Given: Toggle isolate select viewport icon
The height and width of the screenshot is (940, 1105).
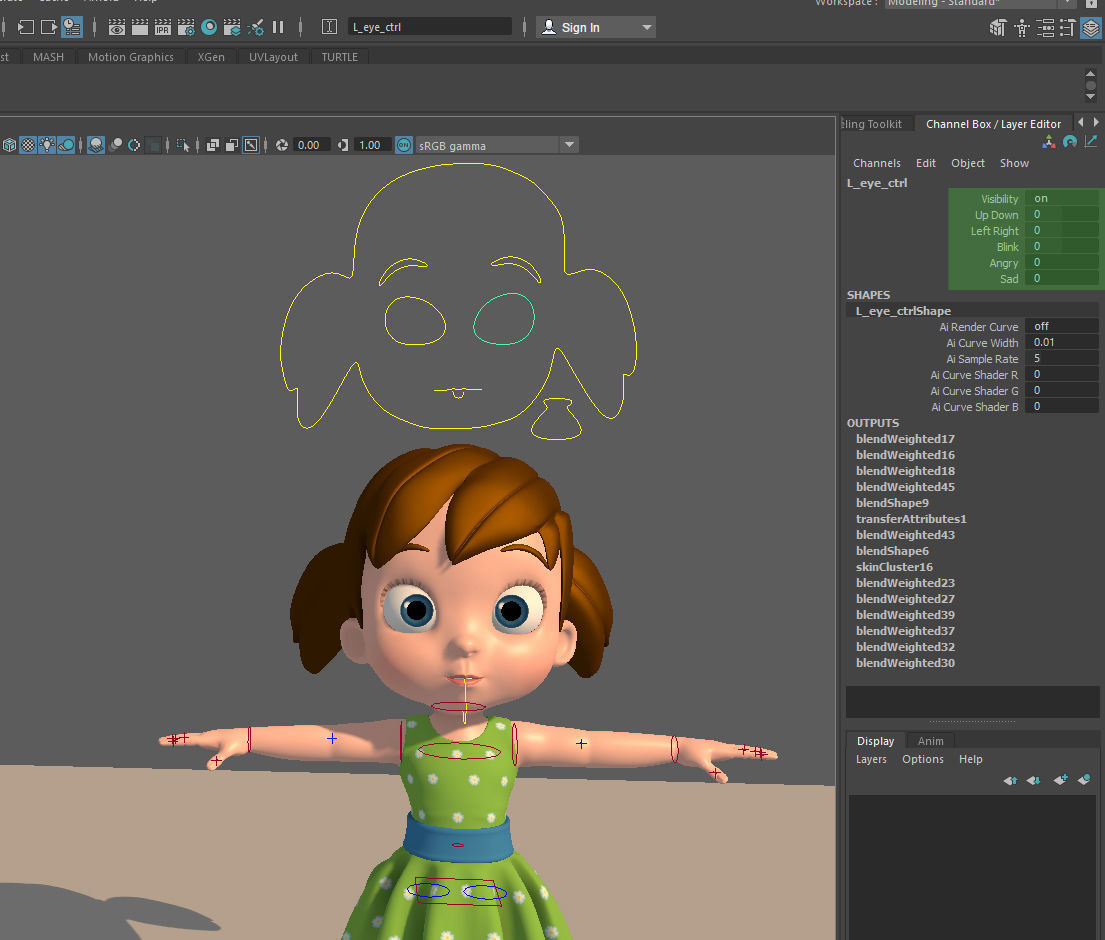Looking at the screenshot, I should [x=183, y=145].
